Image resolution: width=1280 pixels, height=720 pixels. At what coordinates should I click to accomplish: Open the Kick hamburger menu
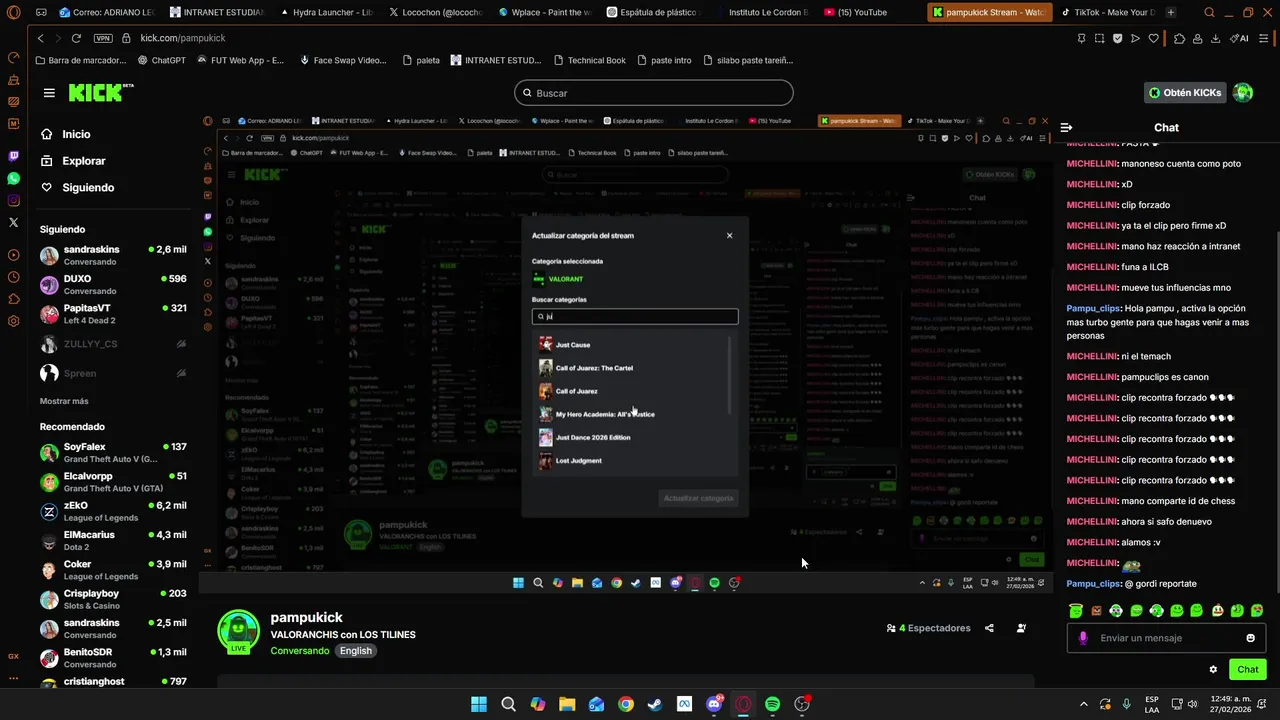pyautogui.click(x=49, y=93)
